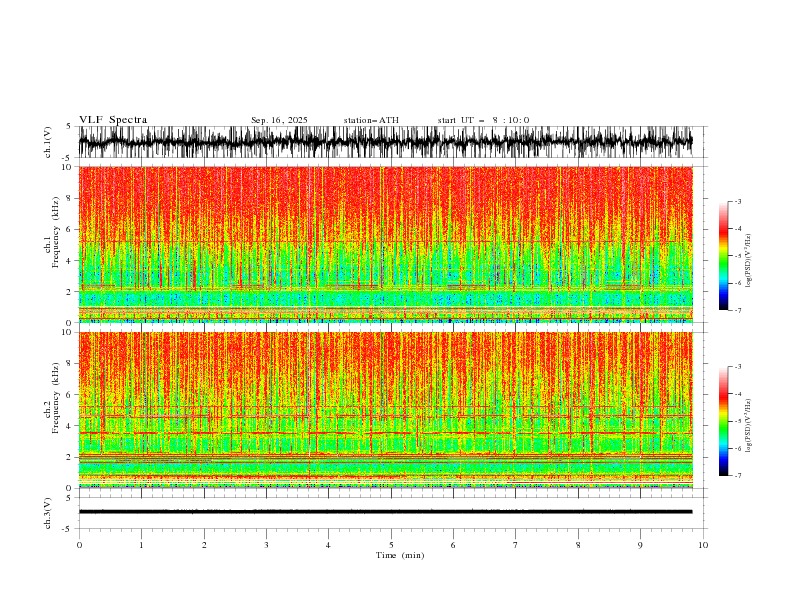Screen dimensions: 792x612
Task: Click the ch.1 PSD color scale bar
Action: tap(723, 256)
